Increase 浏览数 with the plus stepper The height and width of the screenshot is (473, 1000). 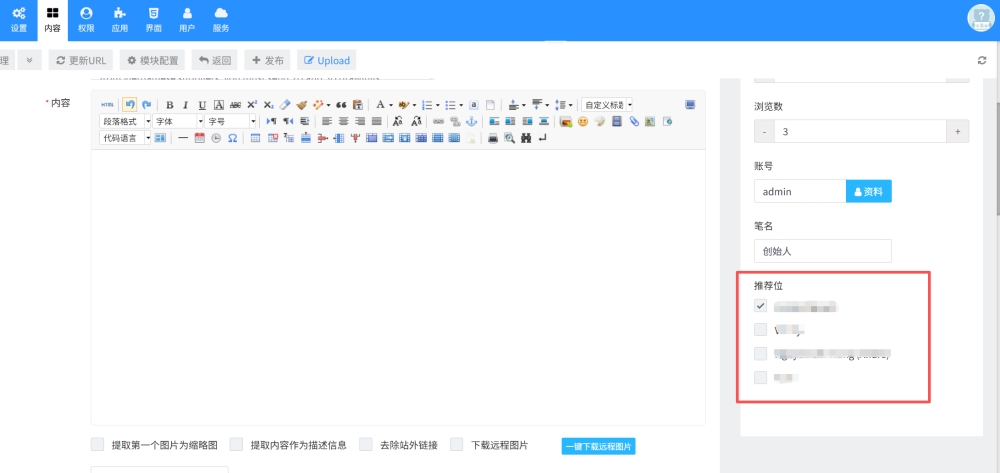(x=957, y=132)
